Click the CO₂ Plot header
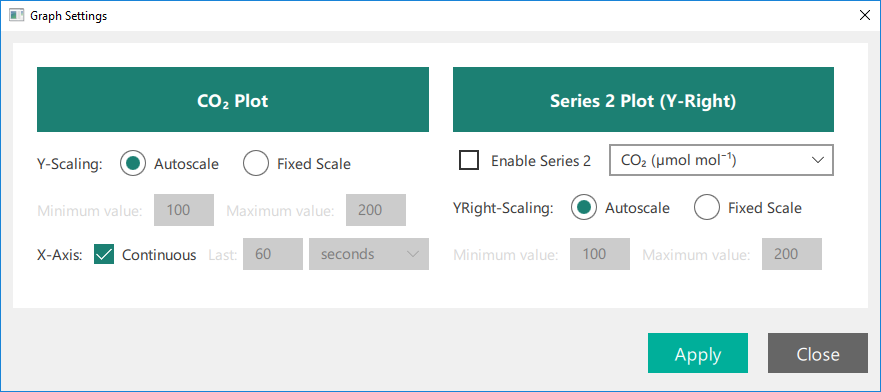881x392 pixels. click(x=233, y=100)
